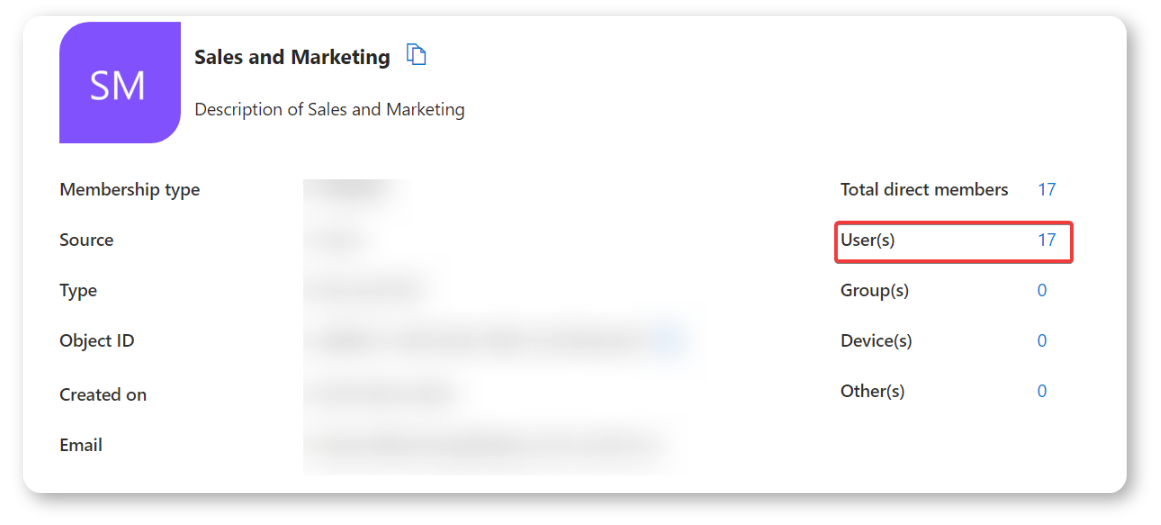
Task: Click the blurred copy icon beside Object ID value
Action: point(670,341)
